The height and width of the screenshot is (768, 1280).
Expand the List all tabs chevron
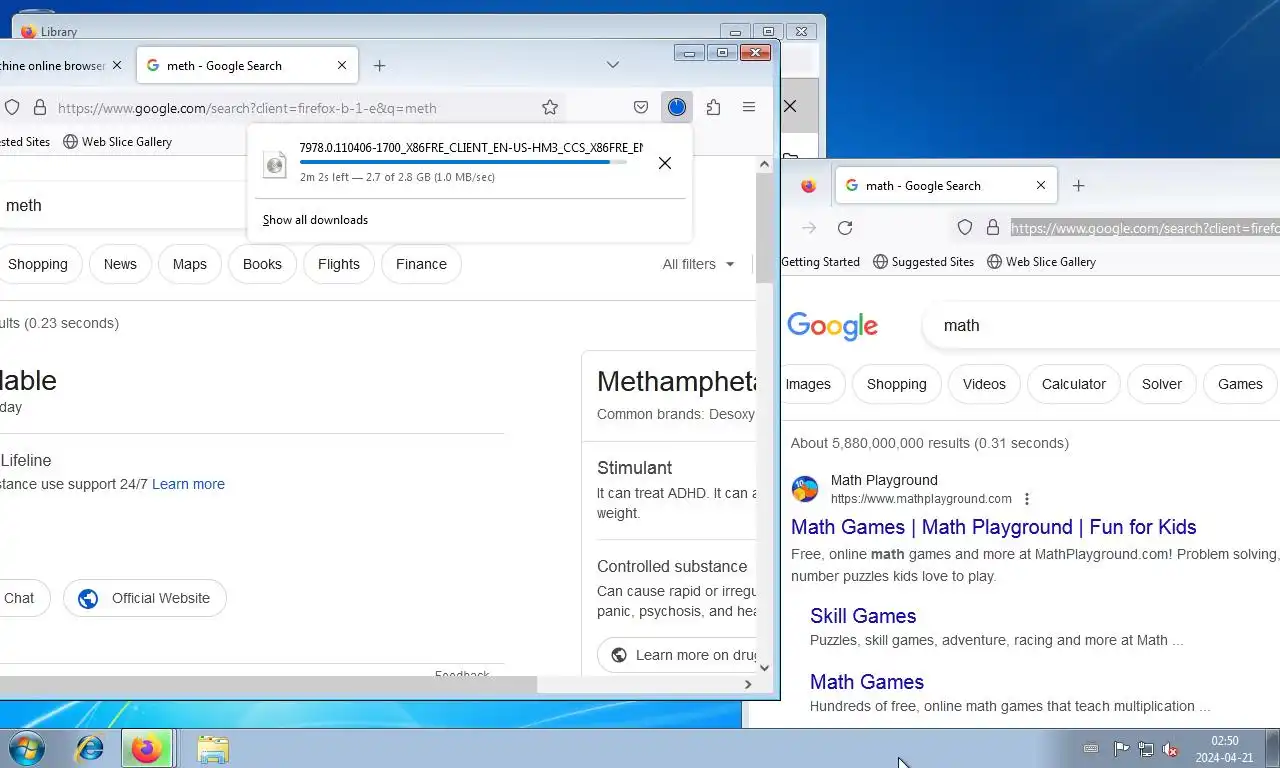tap(613, 65)
